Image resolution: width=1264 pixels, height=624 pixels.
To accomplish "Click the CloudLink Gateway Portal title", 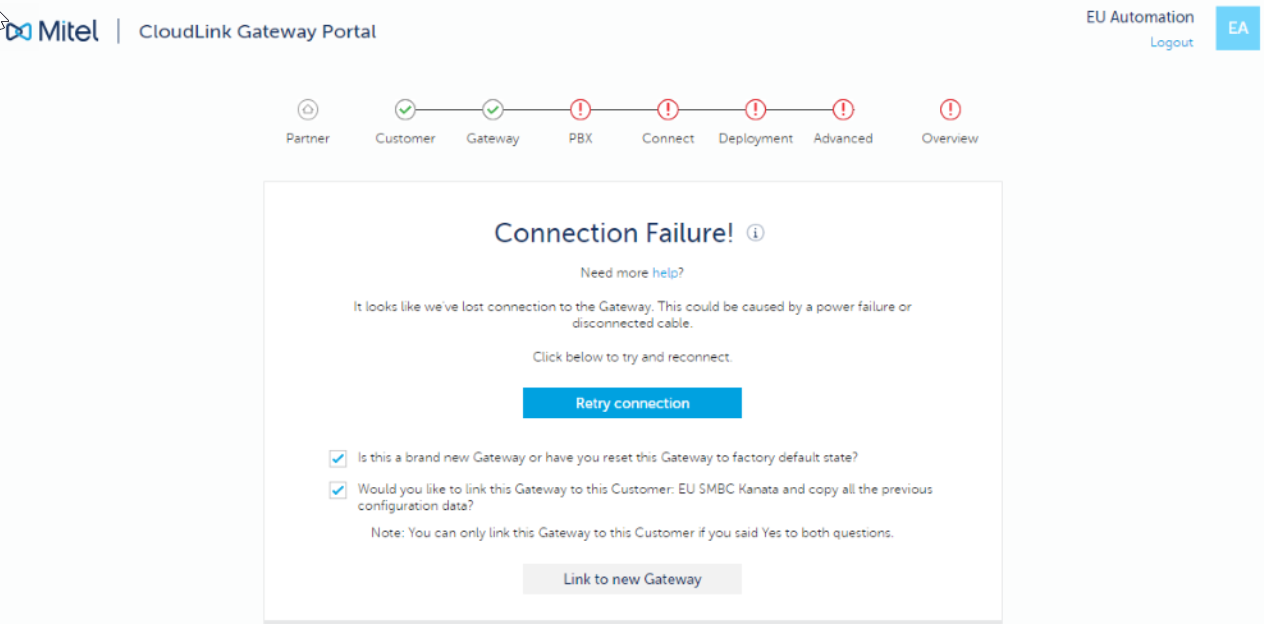I will [257, 32].
